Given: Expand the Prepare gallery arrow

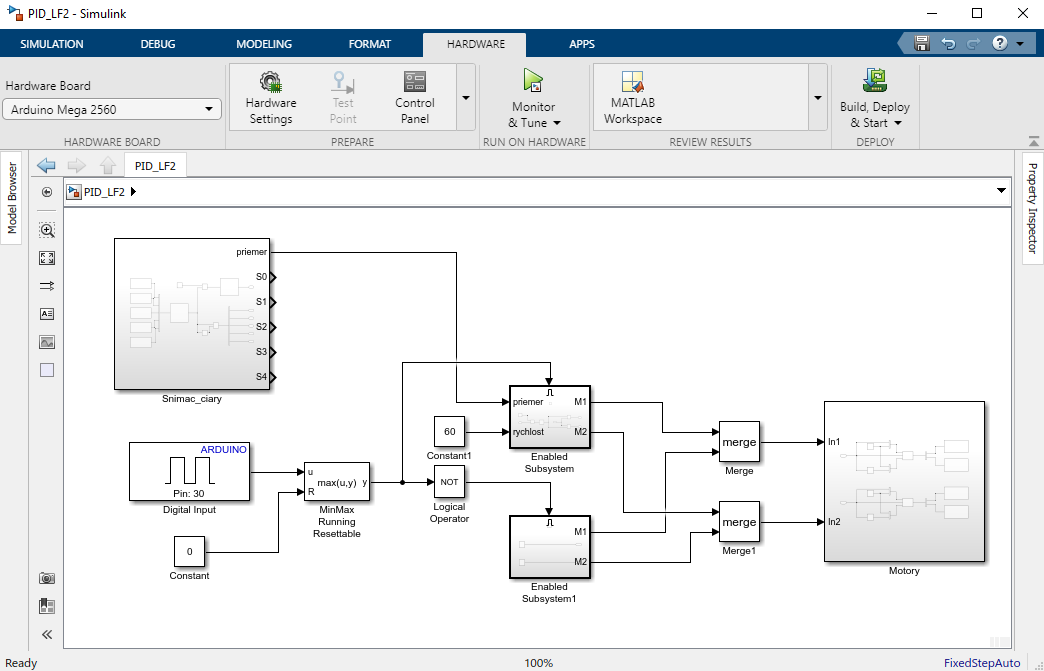Looking at the screenshot, I should pyautogui.click(x=466, y=98).
